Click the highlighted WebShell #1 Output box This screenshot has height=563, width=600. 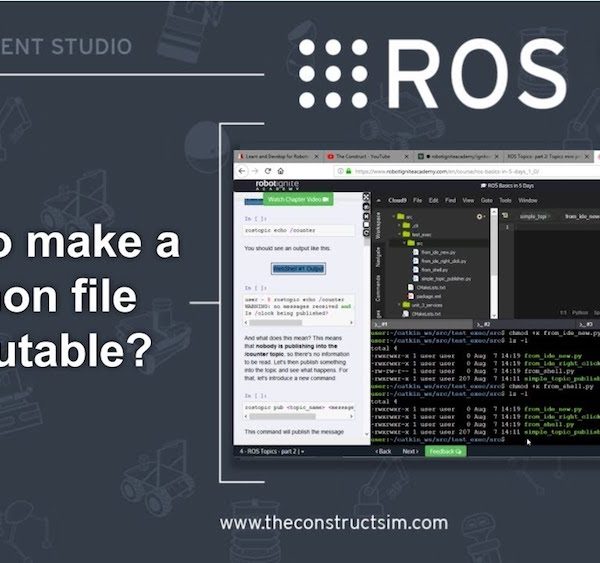298,269
